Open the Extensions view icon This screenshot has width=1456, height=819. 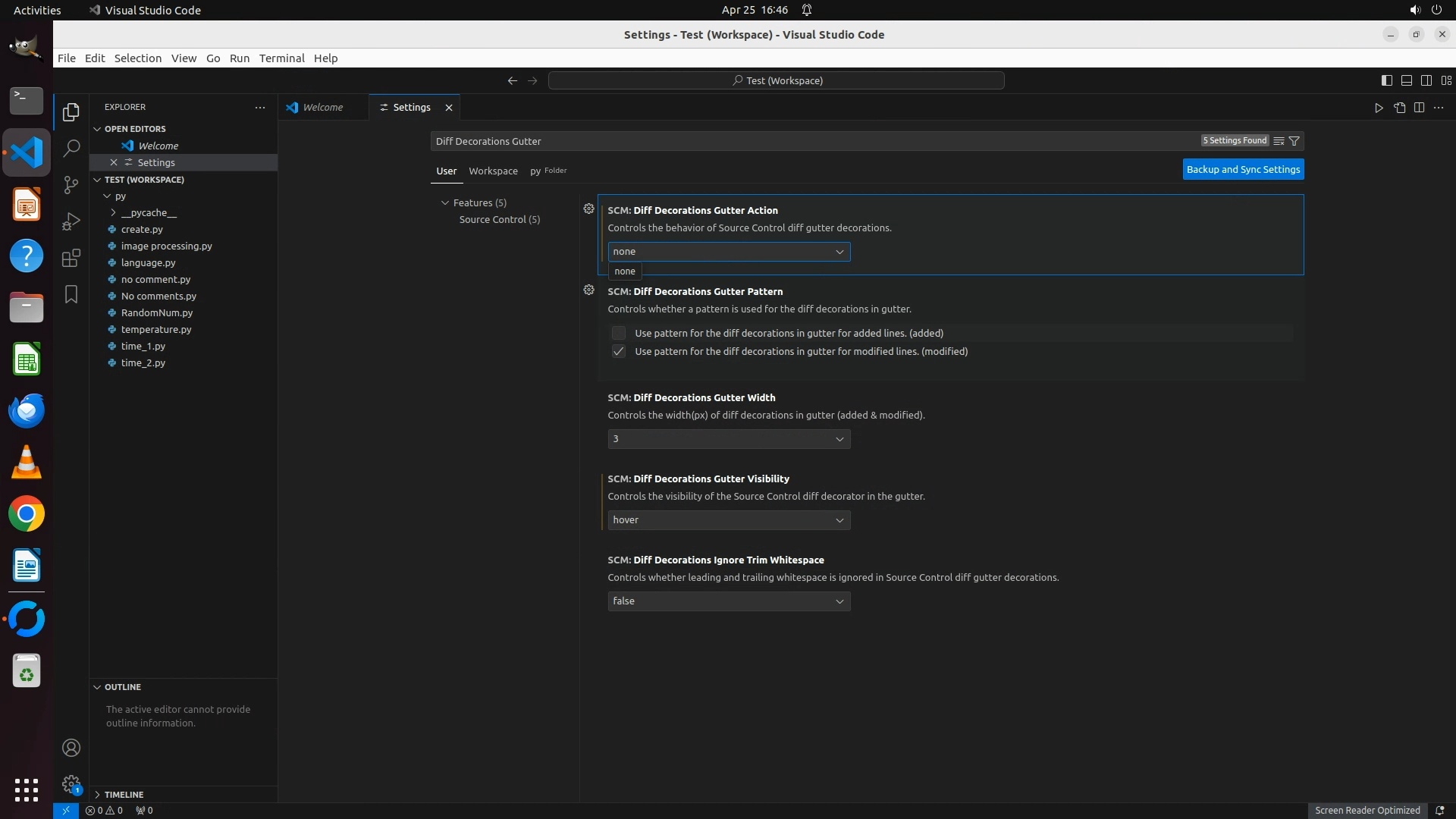[x=71, y=258]
